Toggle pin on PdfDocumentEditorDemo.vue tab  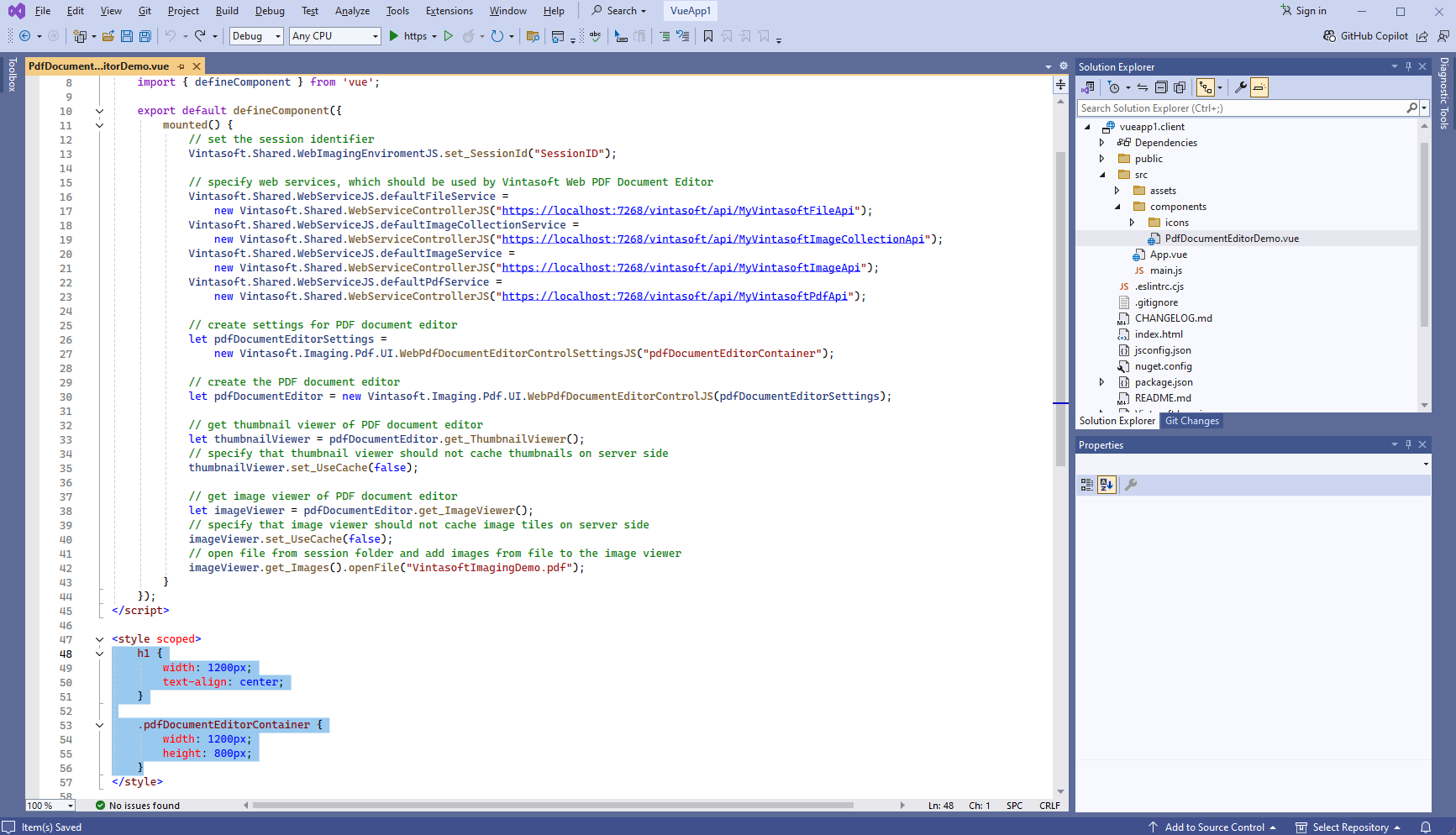pos(181,66)
